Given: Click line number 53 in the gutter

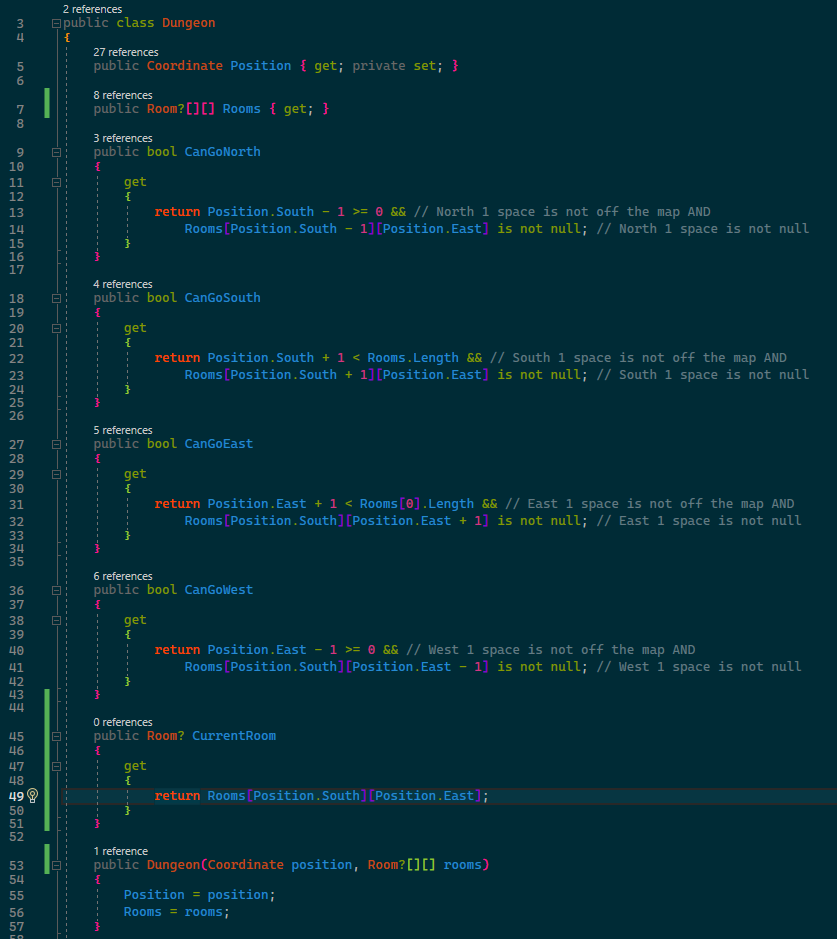Looking at the screenshot, I should pos(16,866).
